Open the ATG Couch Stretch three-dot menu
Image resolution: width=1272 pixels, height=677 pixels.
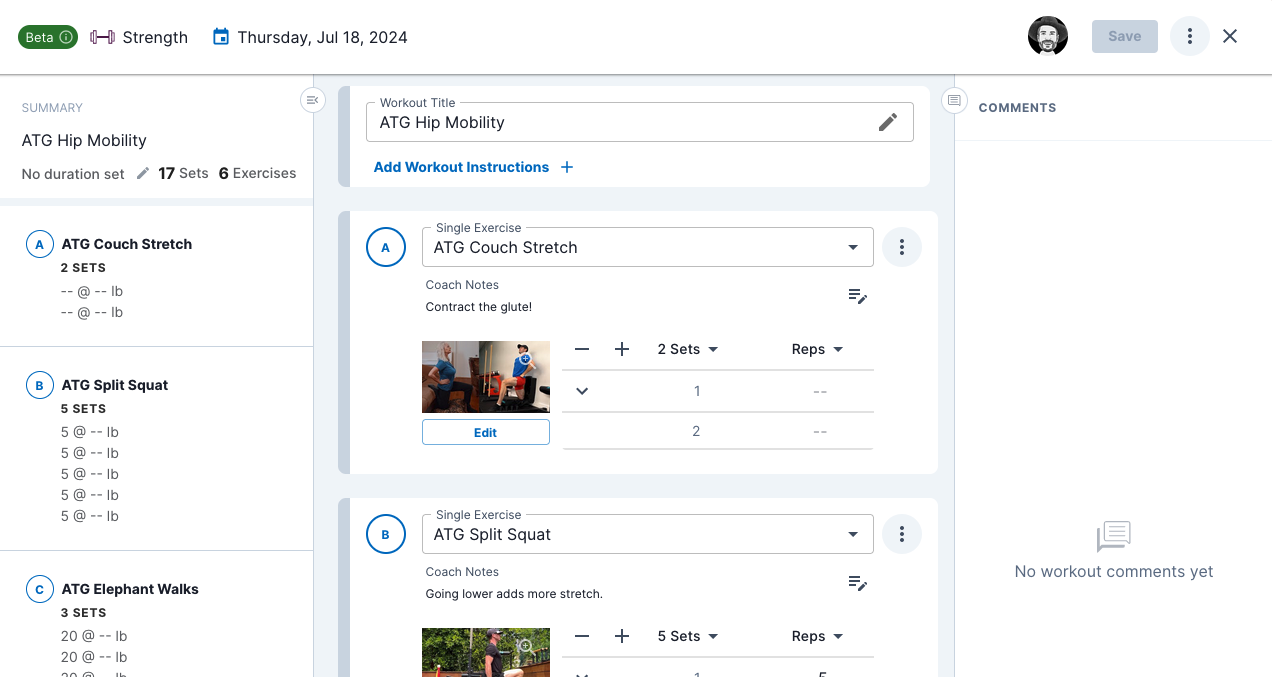tap(902, 247)
